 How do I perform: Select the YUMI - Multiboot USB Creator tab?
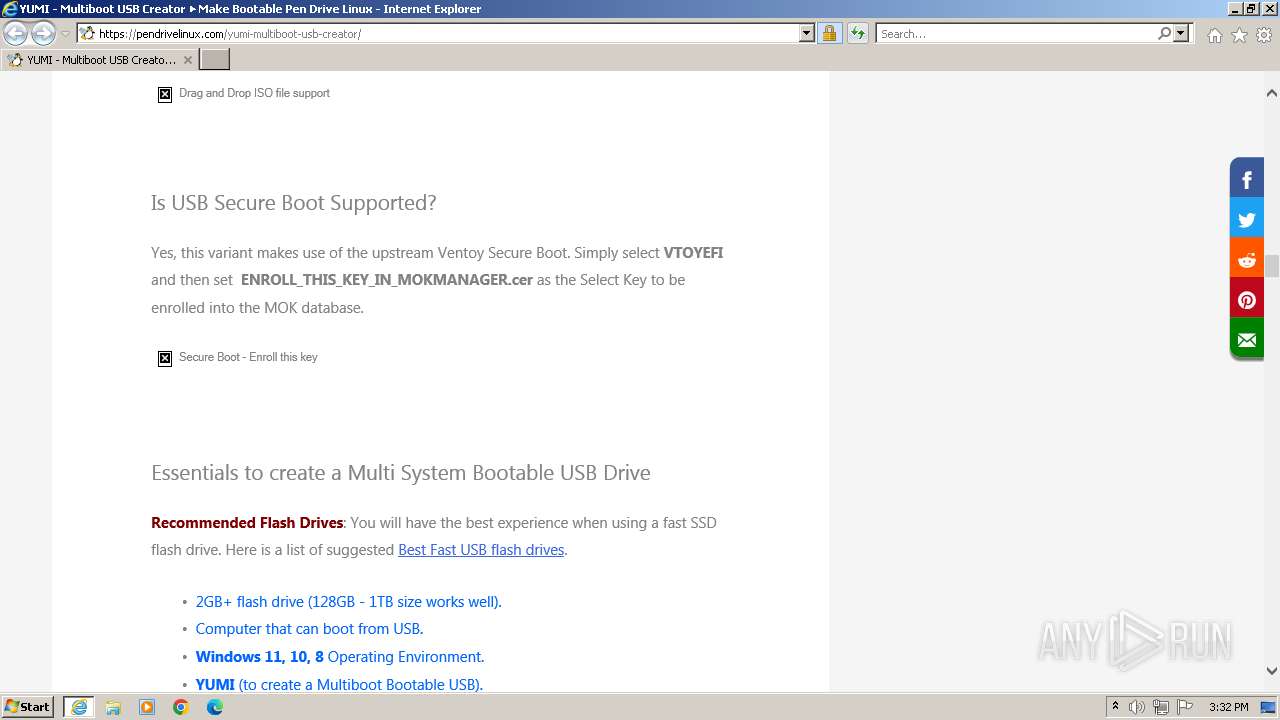pos(99,60)
